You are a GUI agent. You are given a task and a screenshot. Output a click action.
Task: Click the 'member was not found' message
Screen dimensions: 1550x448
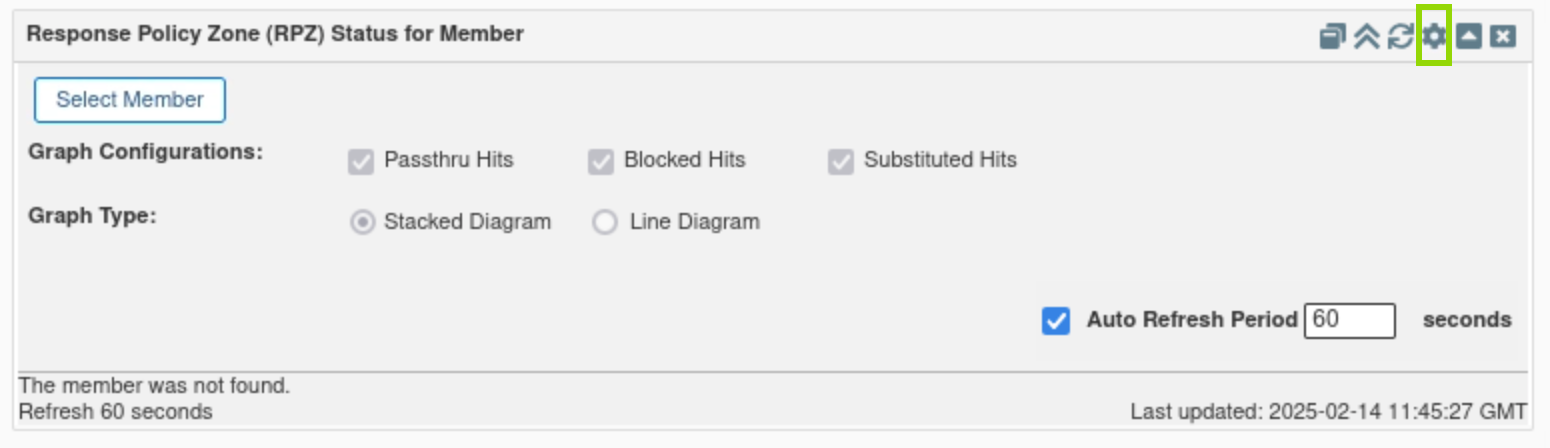(x=154, y=385)
